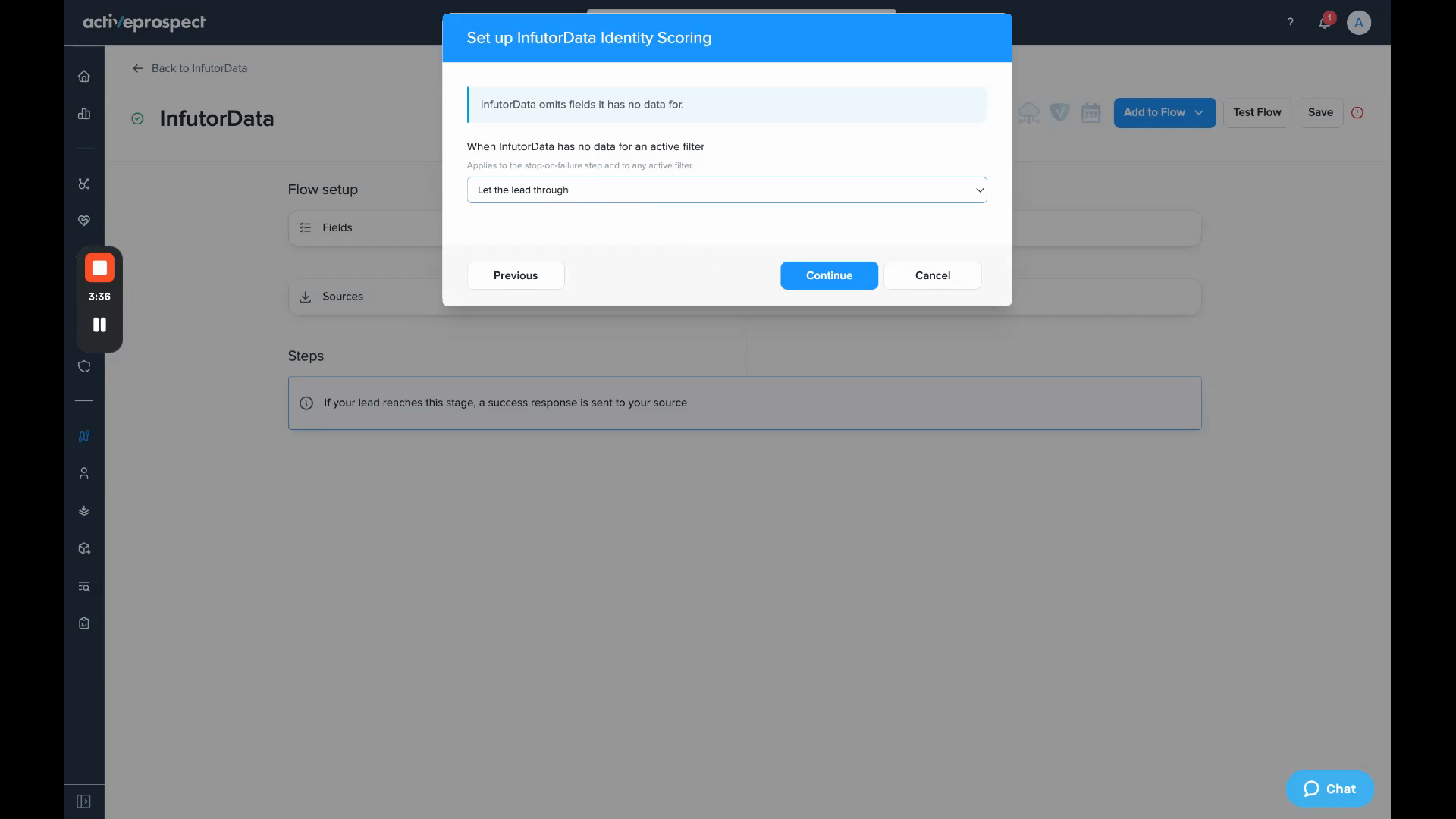Click the Continue button in dialog
Image resolution: width=1456 pixels, height=819 pixels.
pos(829,275)
